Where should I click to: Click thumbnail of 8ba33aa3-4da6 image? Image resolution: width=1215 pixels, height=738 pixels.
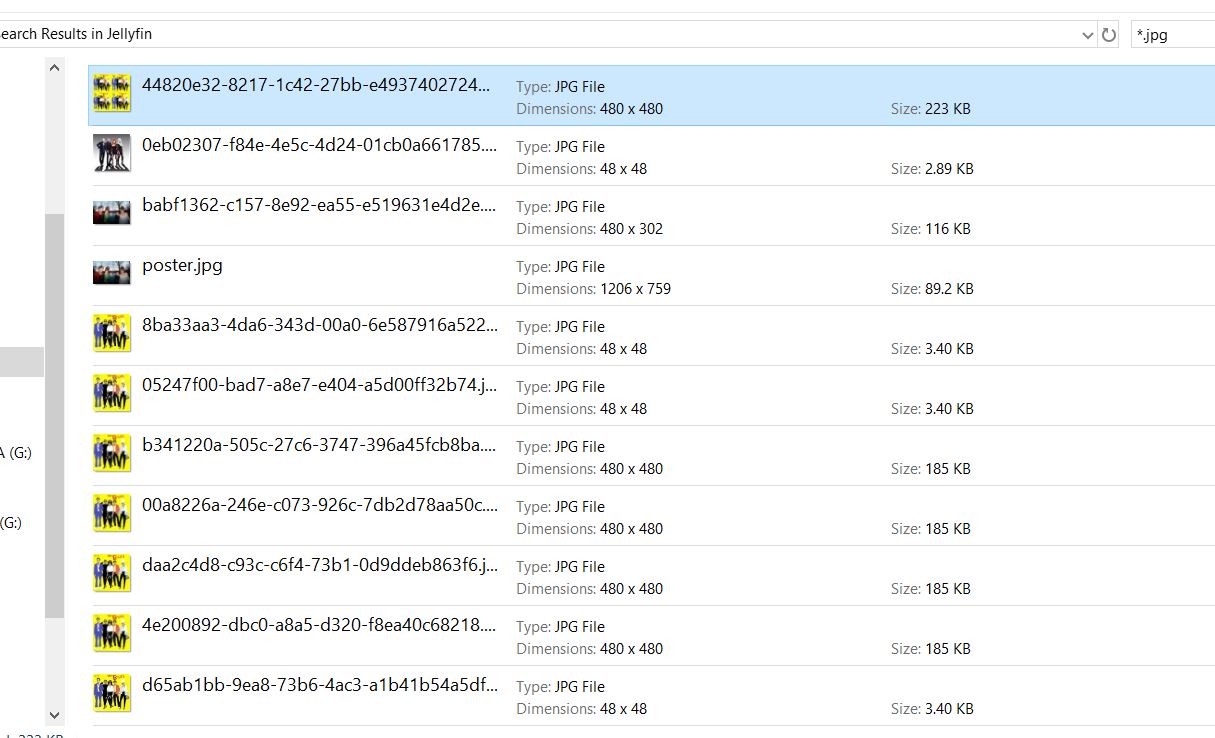[112, 333]
